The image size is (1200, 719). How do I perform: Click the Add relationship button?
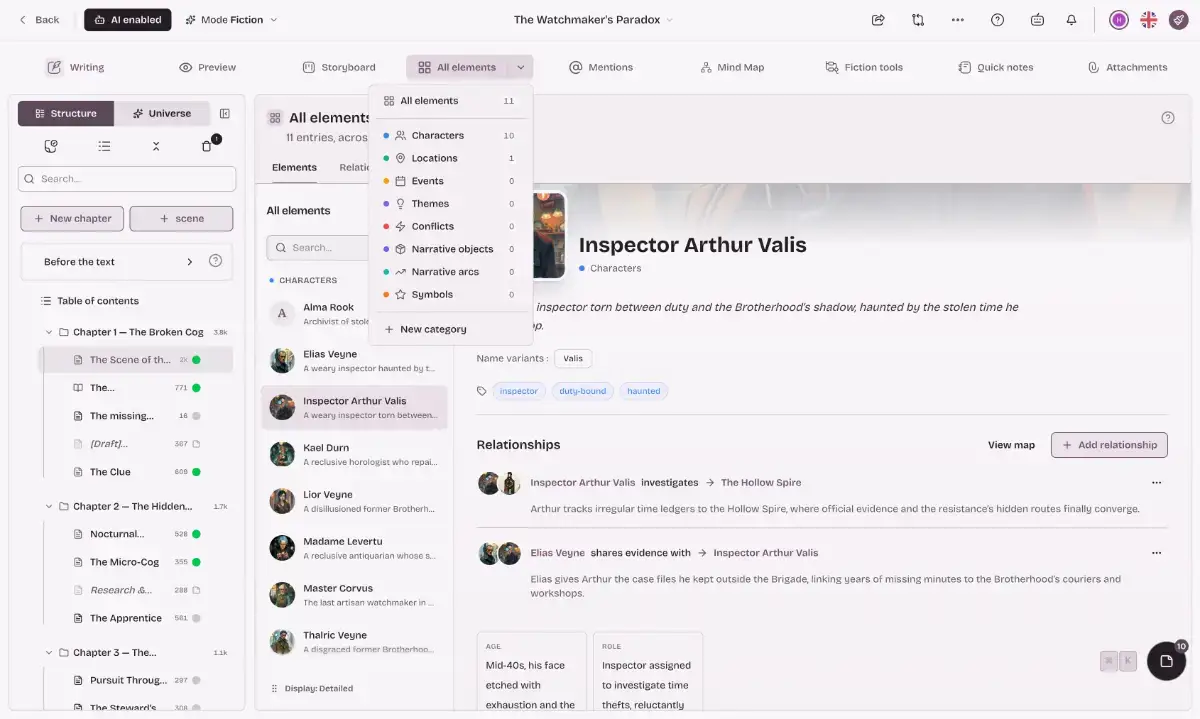click(1109, 445)
